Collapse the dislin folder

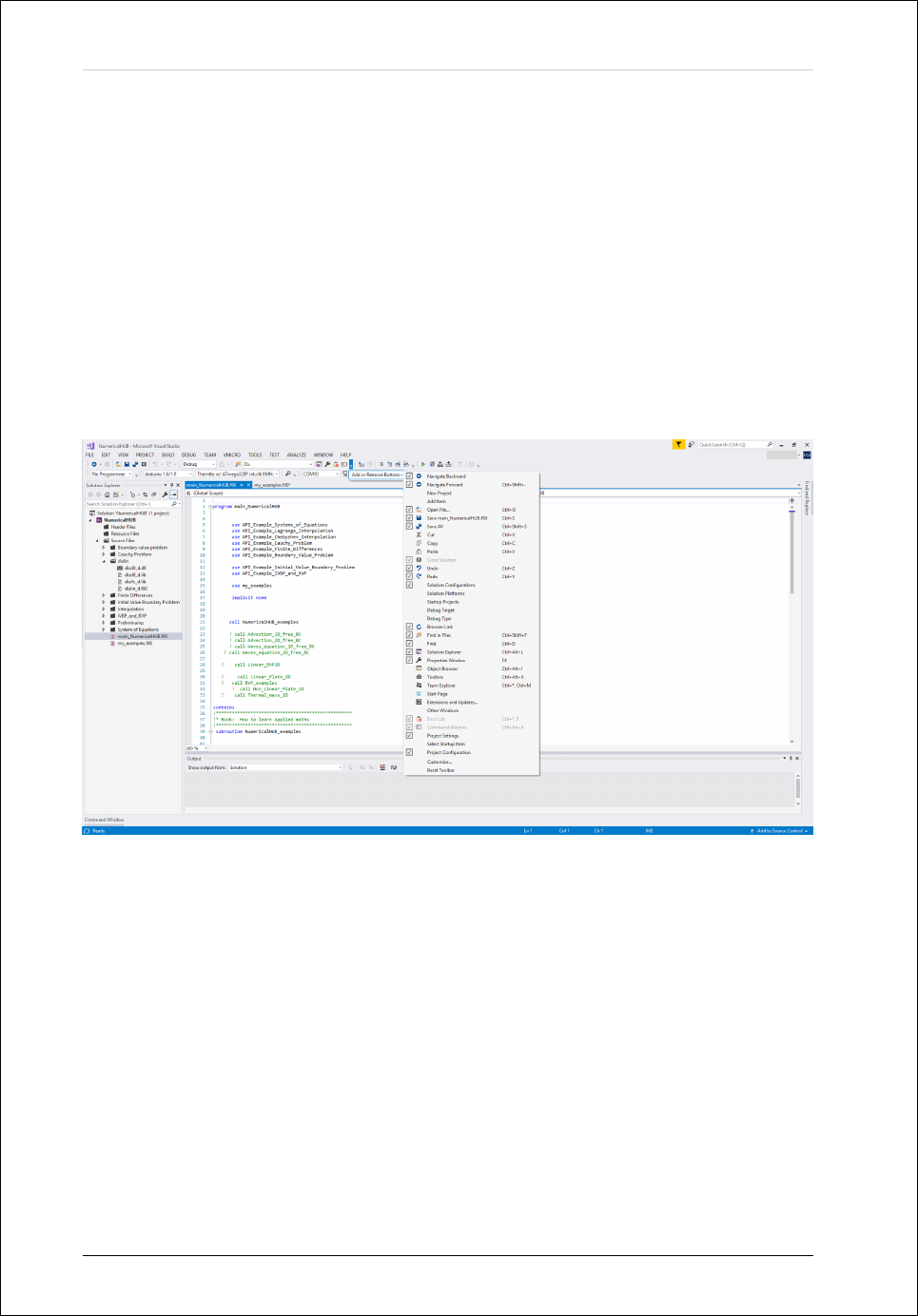point(104,561)
